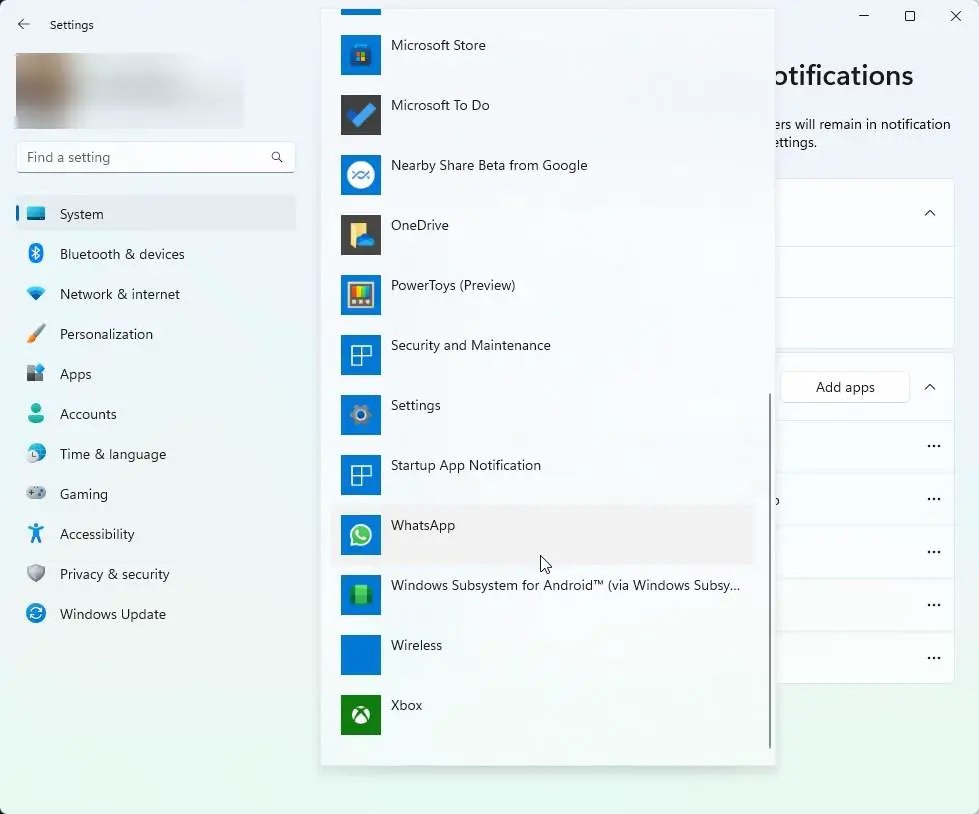Click the Accounts person icon
Viewport: 979px width, 814px height.
(x=36, y=413)
